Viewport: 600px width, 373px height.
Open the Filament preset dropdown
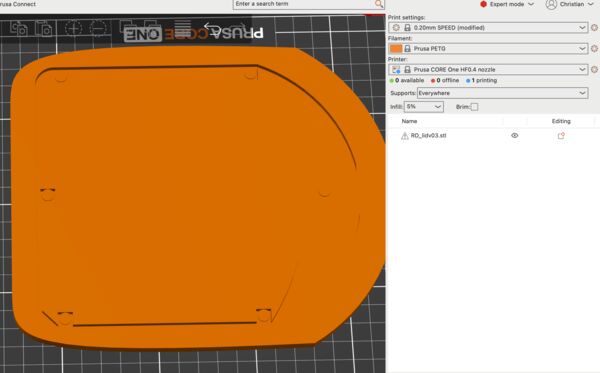click(x=488, y=49)
